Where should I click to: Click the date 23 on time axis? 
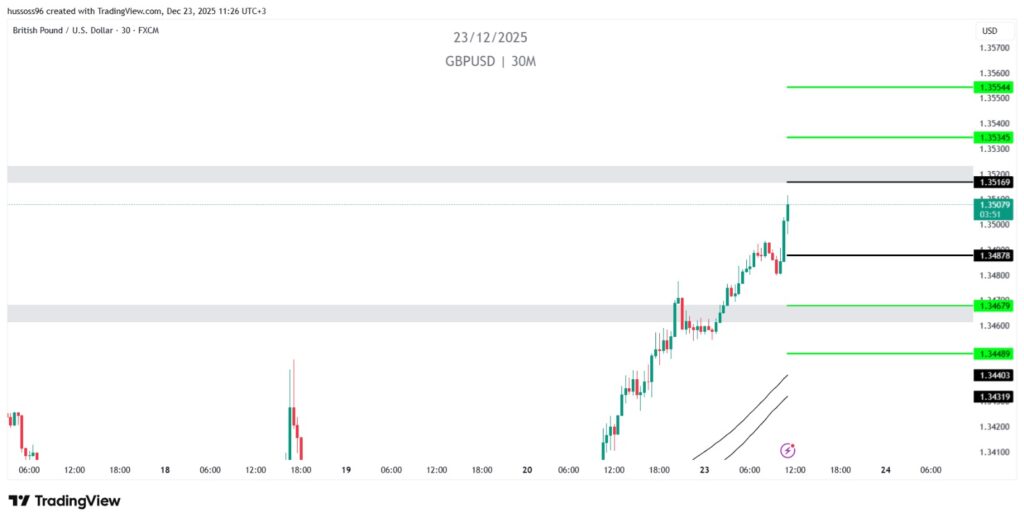click(704, 469)
